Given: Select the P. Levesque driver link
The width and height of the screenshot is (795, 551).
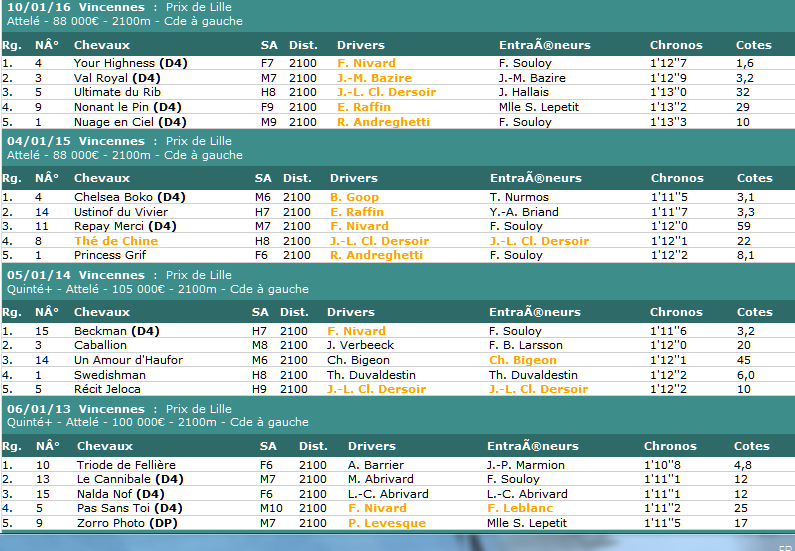Looking at the screenshot, I should pos(387,523).
